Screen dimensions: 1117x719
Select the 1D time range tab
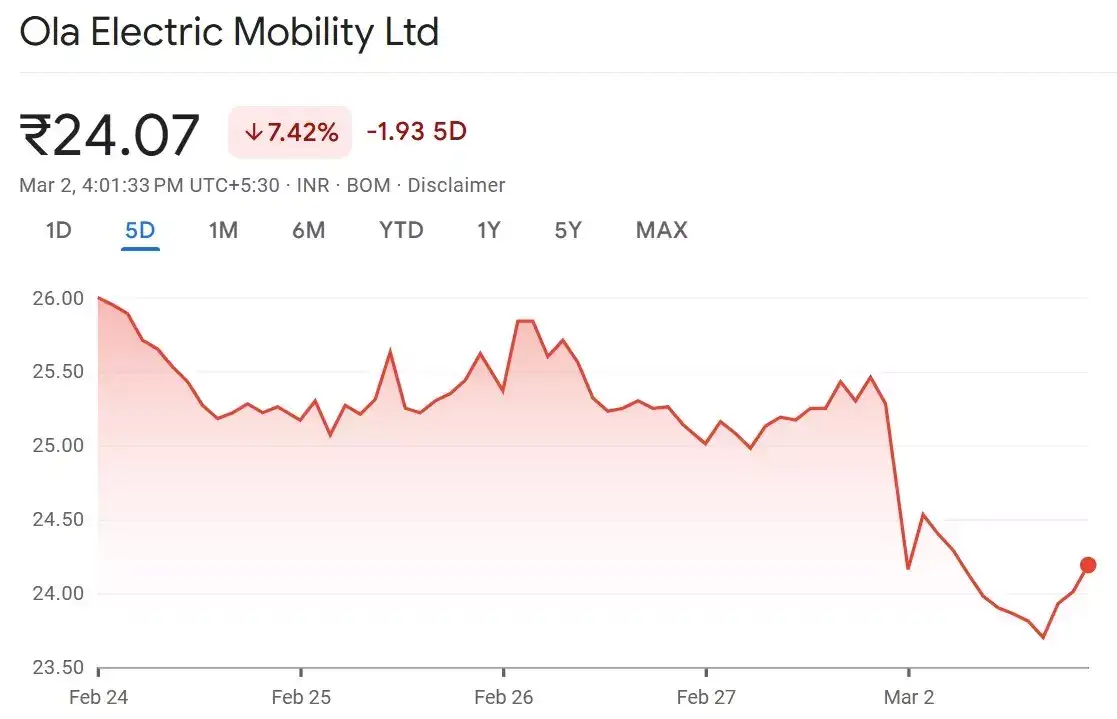coord(57,230)
